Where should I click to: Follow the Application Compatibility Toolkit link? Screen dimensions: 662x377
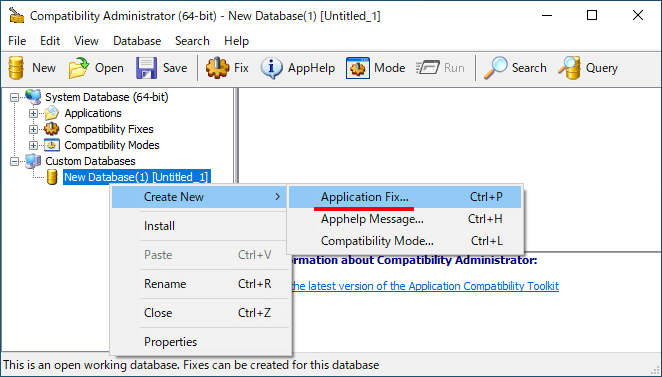[425, 286]
